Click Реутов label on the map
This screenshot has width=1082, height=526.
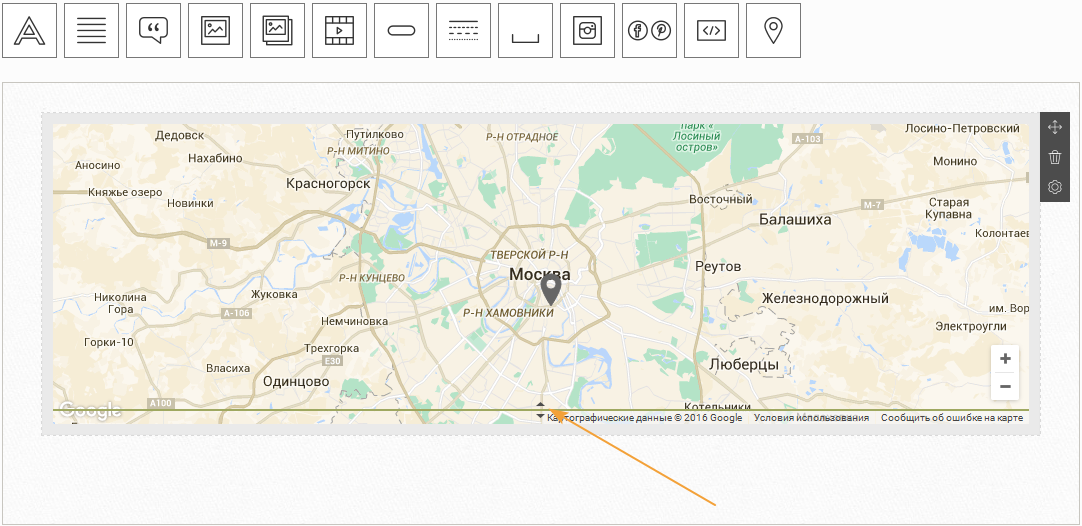pyautogui.click(x=718, y=266)
